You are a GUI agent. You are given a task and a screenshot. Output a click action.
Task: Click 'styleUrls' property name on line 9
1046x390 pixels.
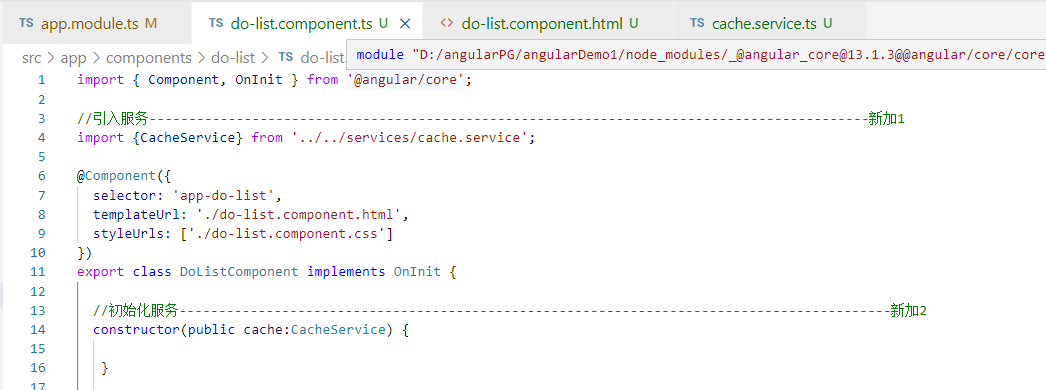[129, 234]
